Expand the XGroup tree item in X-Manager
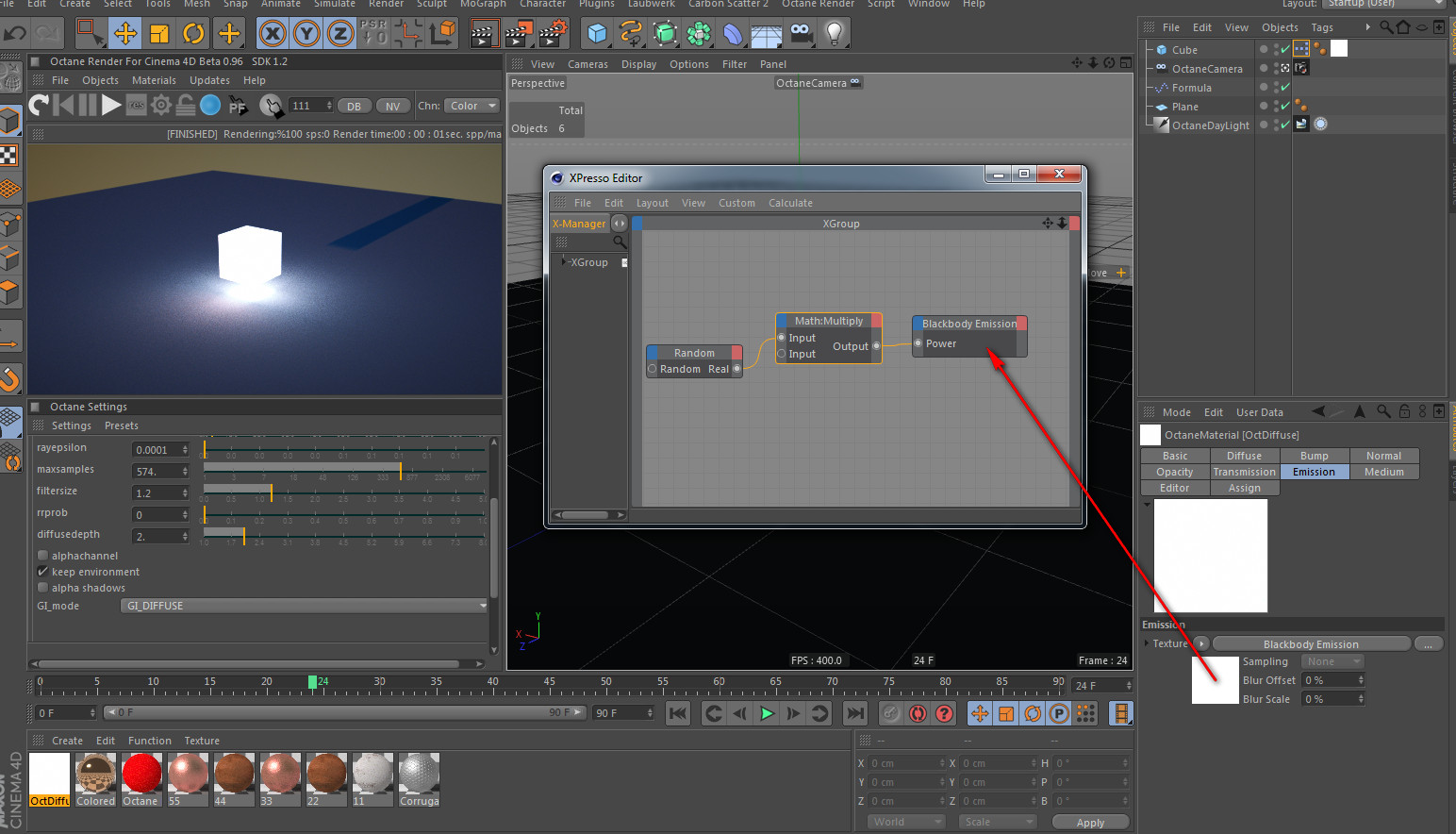This screenshot has width=1456, height=834. point(564,261)
